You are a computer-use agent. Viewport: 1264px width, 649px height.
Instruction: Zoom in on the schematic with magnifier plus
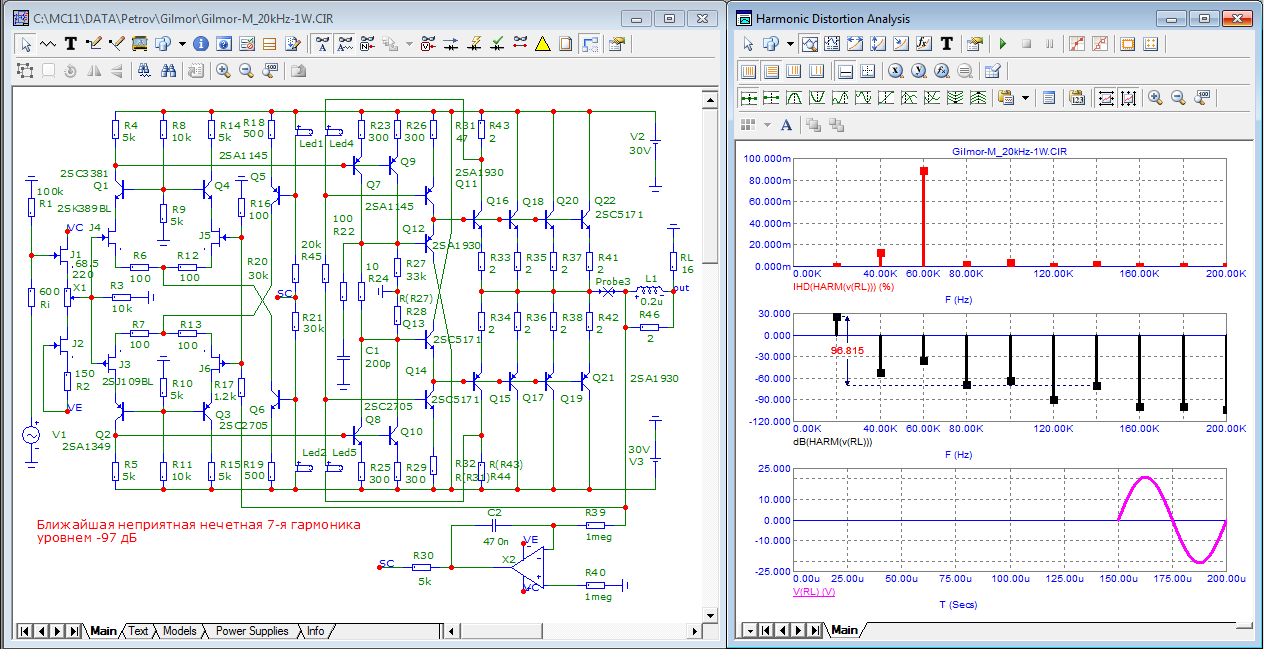click(222, 71)
